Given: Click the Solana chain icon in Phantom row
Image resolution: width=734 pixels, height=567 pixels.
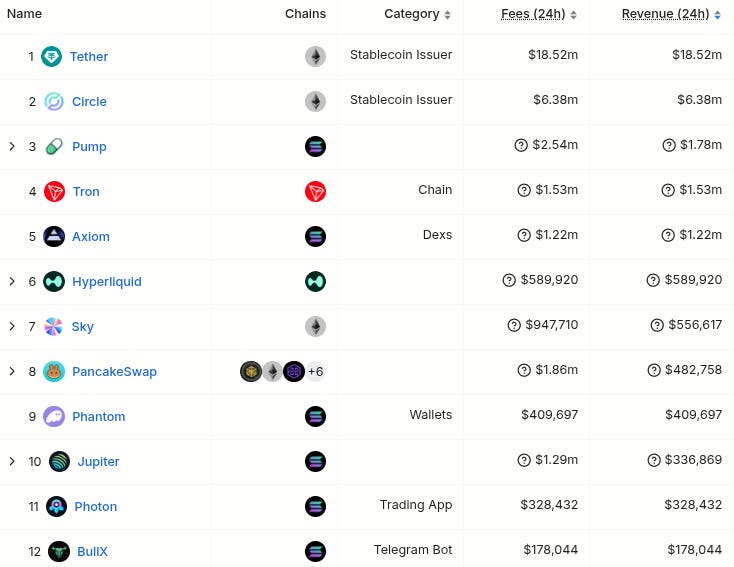Looking at the screenshot, I should coord(316,416).
